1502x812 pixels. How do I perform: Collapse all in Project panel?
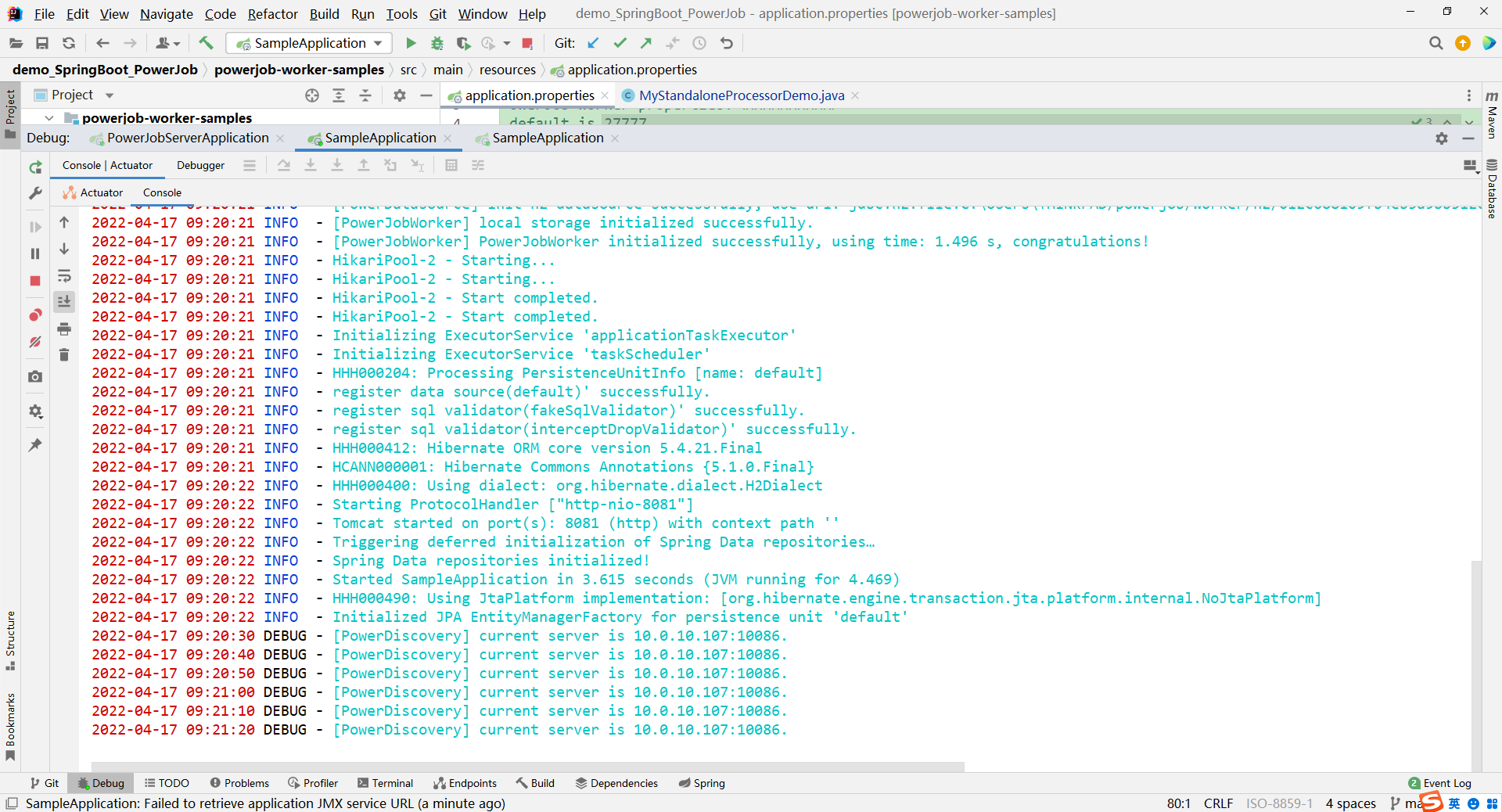point(365,95)
